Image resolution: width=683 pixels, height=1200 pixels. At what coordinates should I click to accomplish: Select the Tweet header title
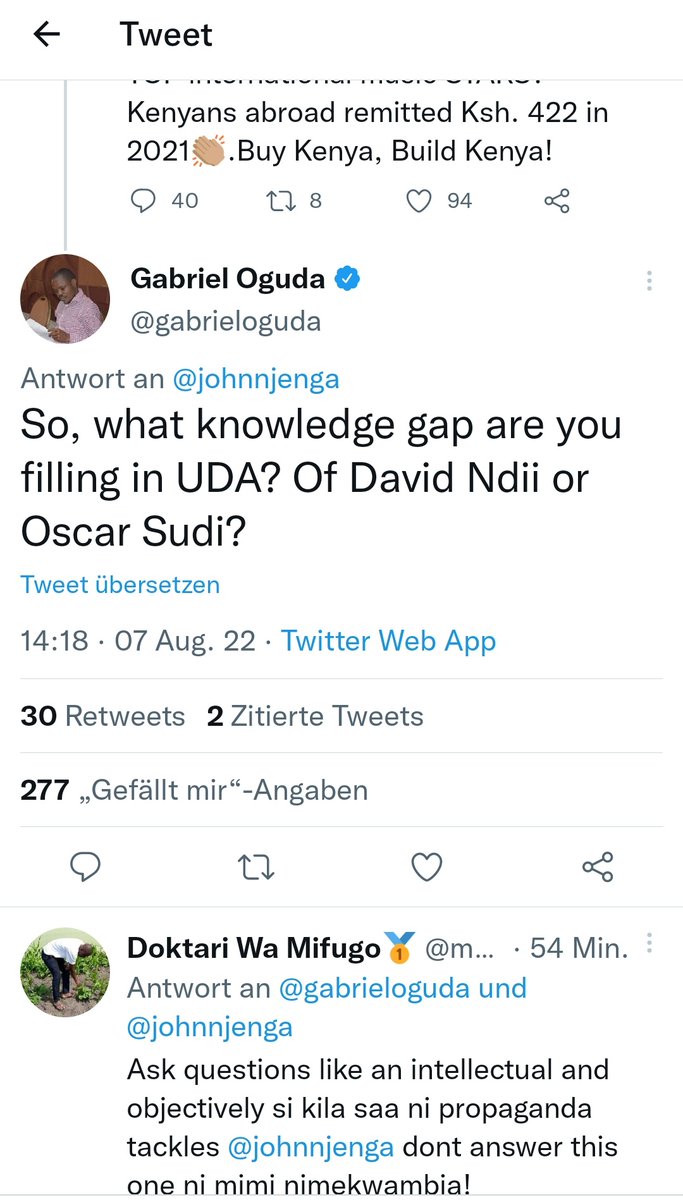166,35
